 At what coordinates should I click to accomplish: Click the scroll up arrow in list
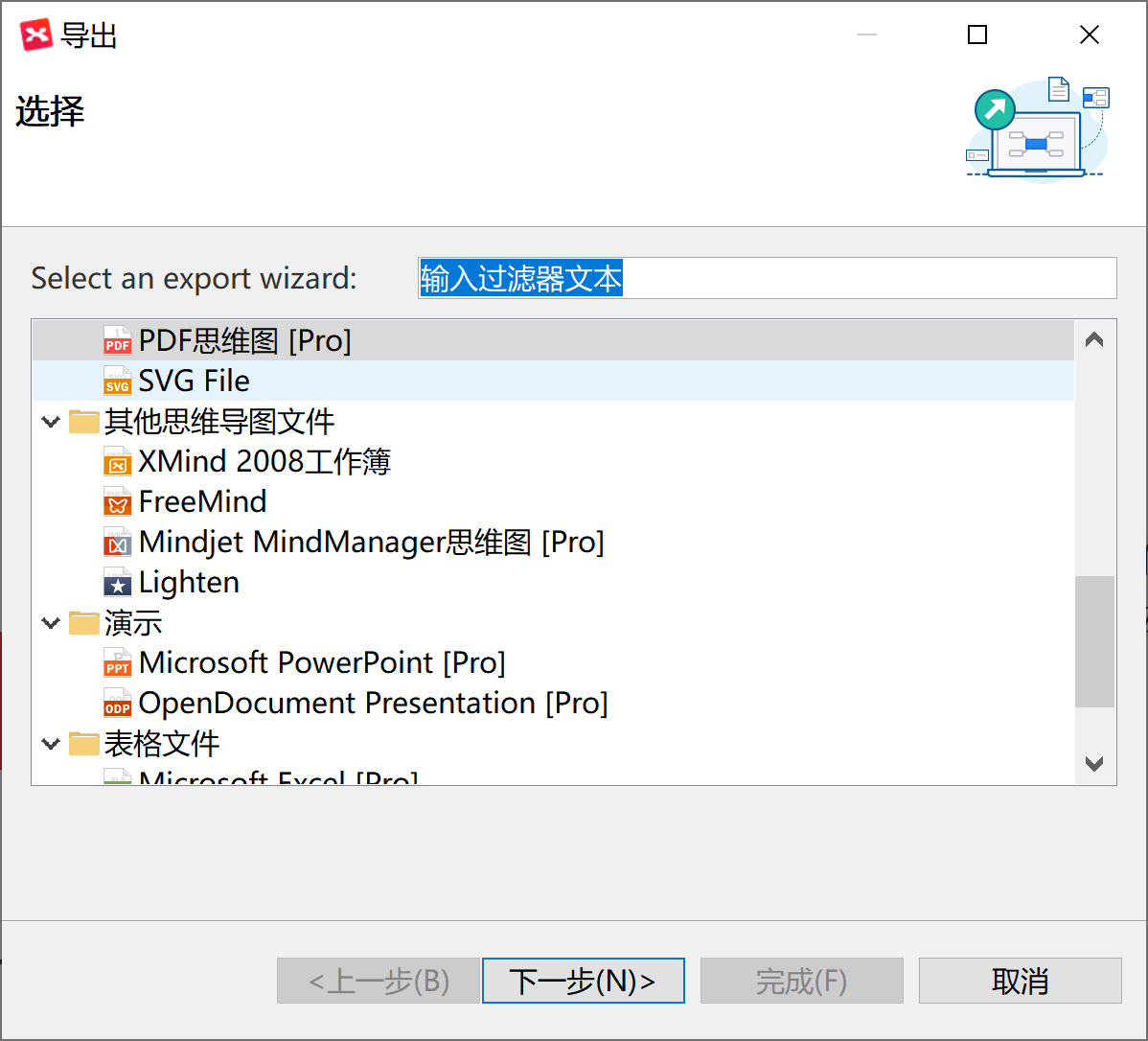[1094, 340]
